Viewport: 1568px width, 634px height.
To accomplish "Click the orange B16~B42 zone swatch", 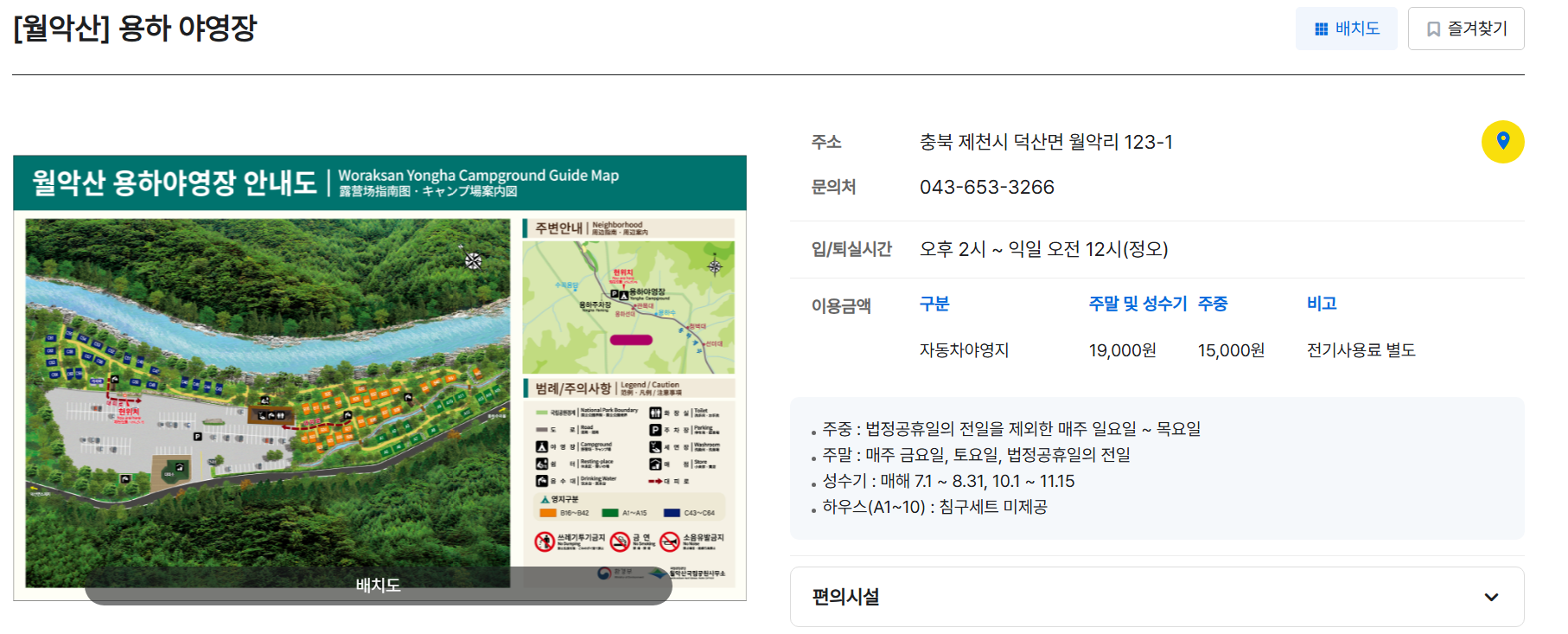I will 548,513.
